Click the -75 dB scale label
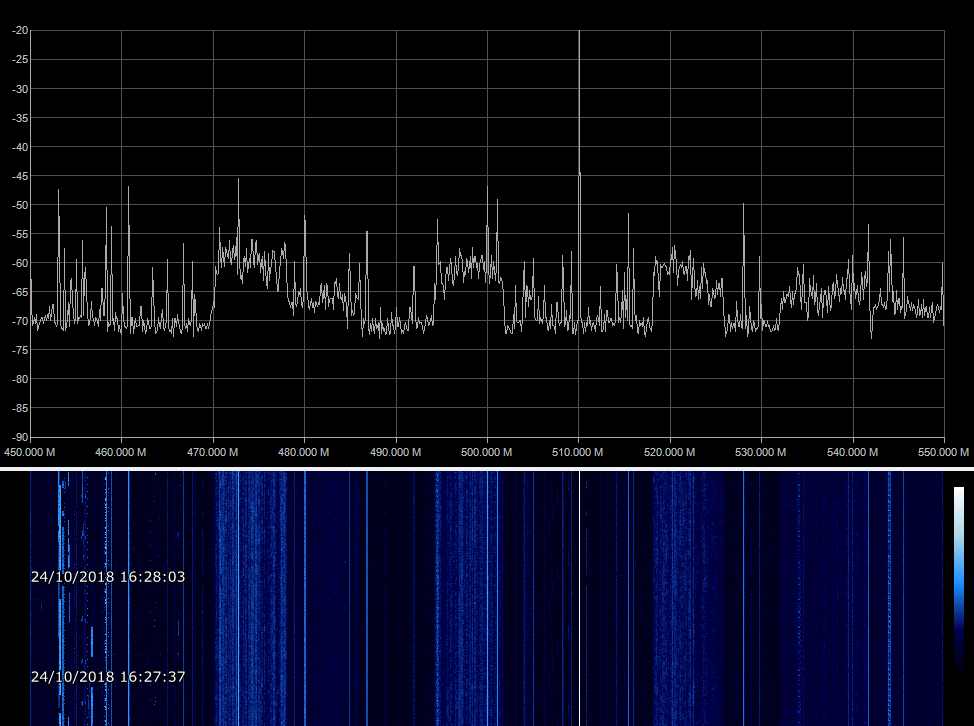The height and width of the screenshot is (726, 974). (x=20, y=350)
